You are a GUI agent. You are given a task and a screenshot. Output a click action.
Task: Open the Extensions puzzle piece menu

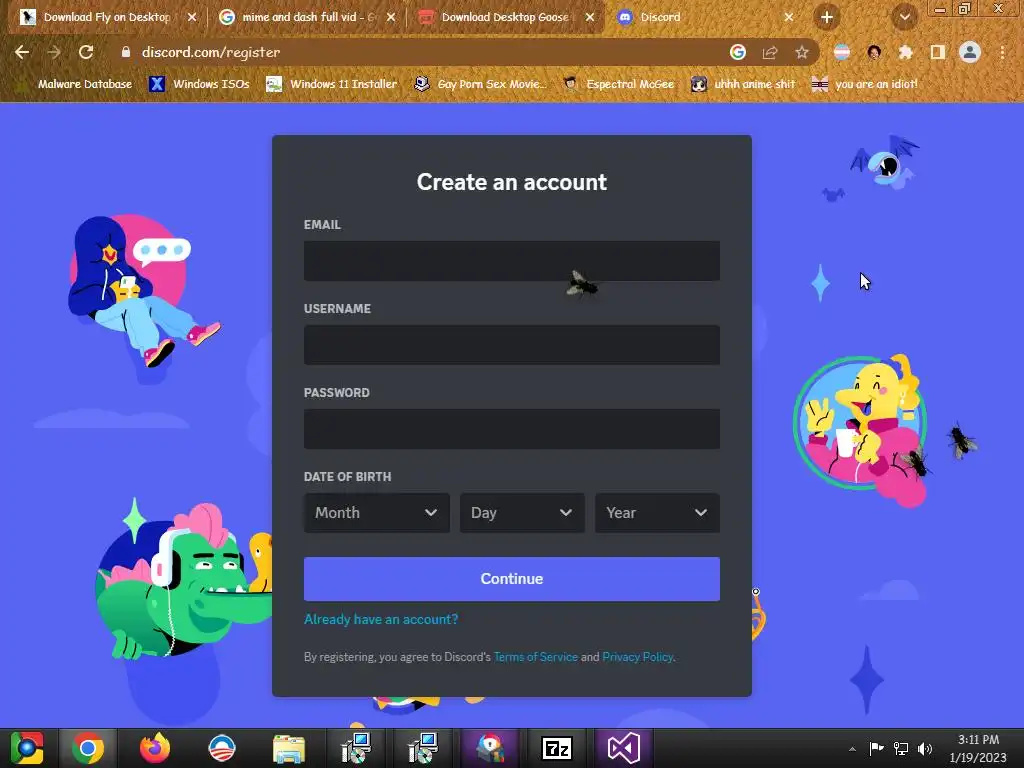tap(906, 52)
